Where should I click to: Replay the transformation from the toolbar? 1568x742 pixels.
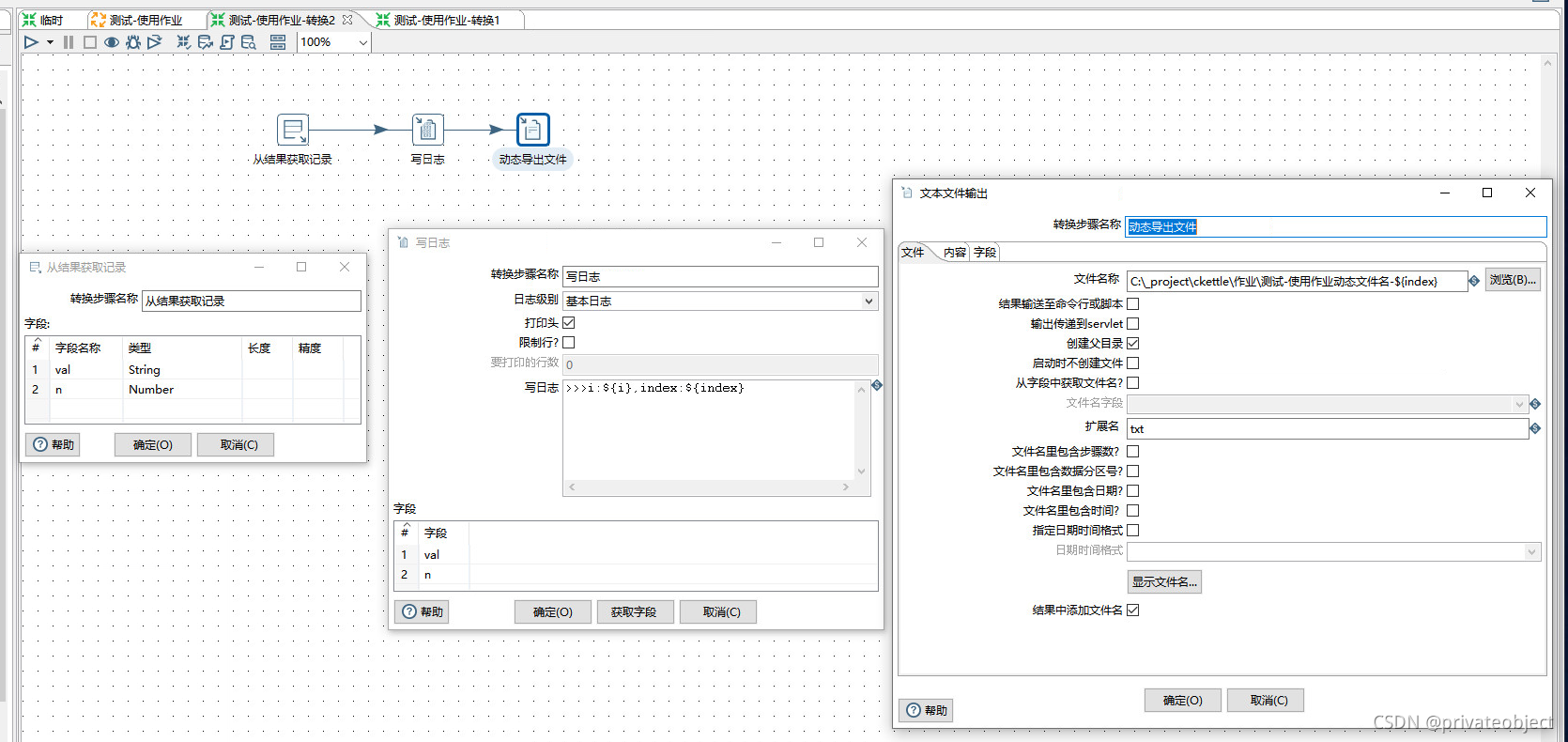[x=155, y=42]
